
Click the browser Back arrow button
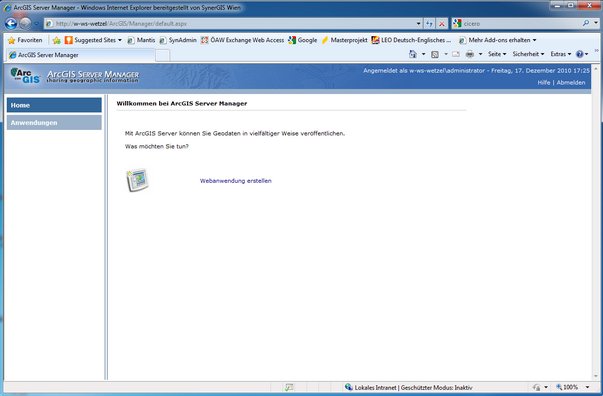pos(11,23)
